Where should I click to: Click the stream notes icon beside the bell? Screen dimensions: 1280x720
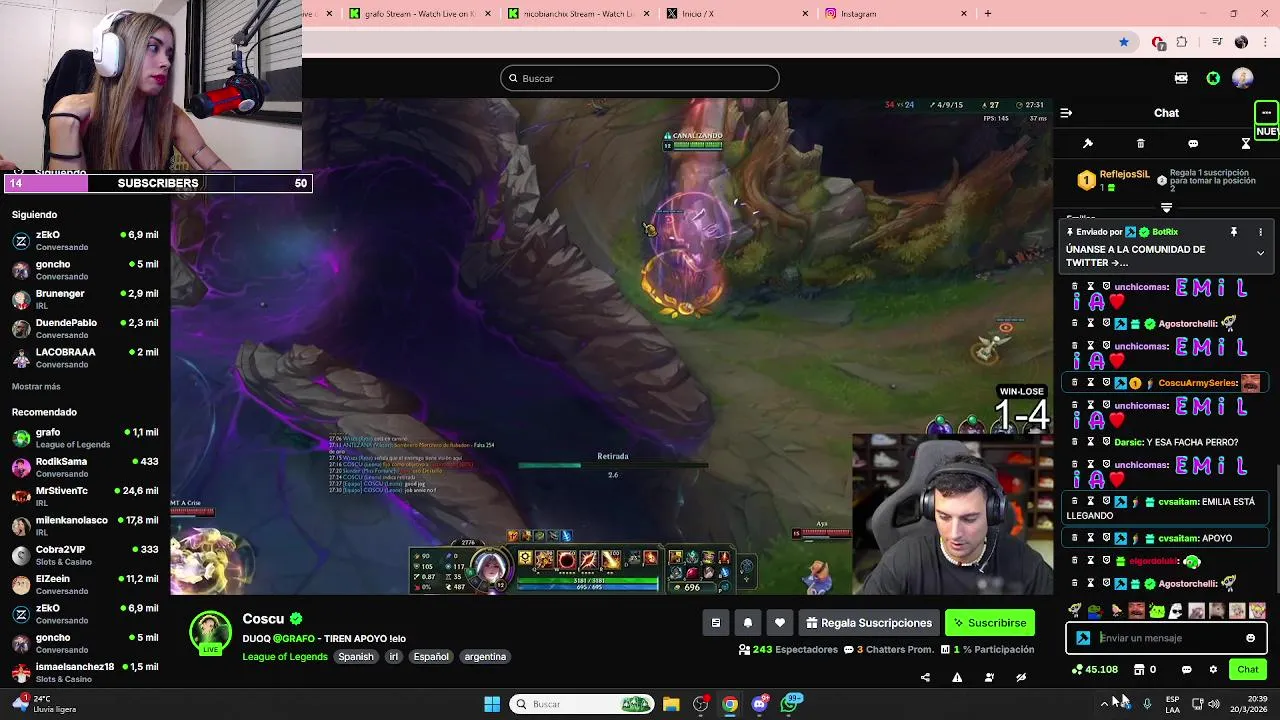tap(716, 623)
